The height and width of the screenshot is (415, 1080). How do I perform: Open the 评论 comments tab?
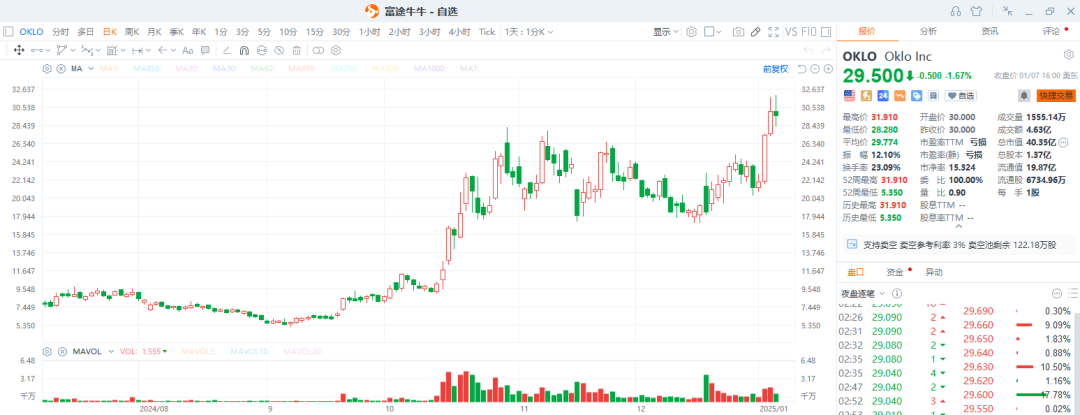[1052, 31]
